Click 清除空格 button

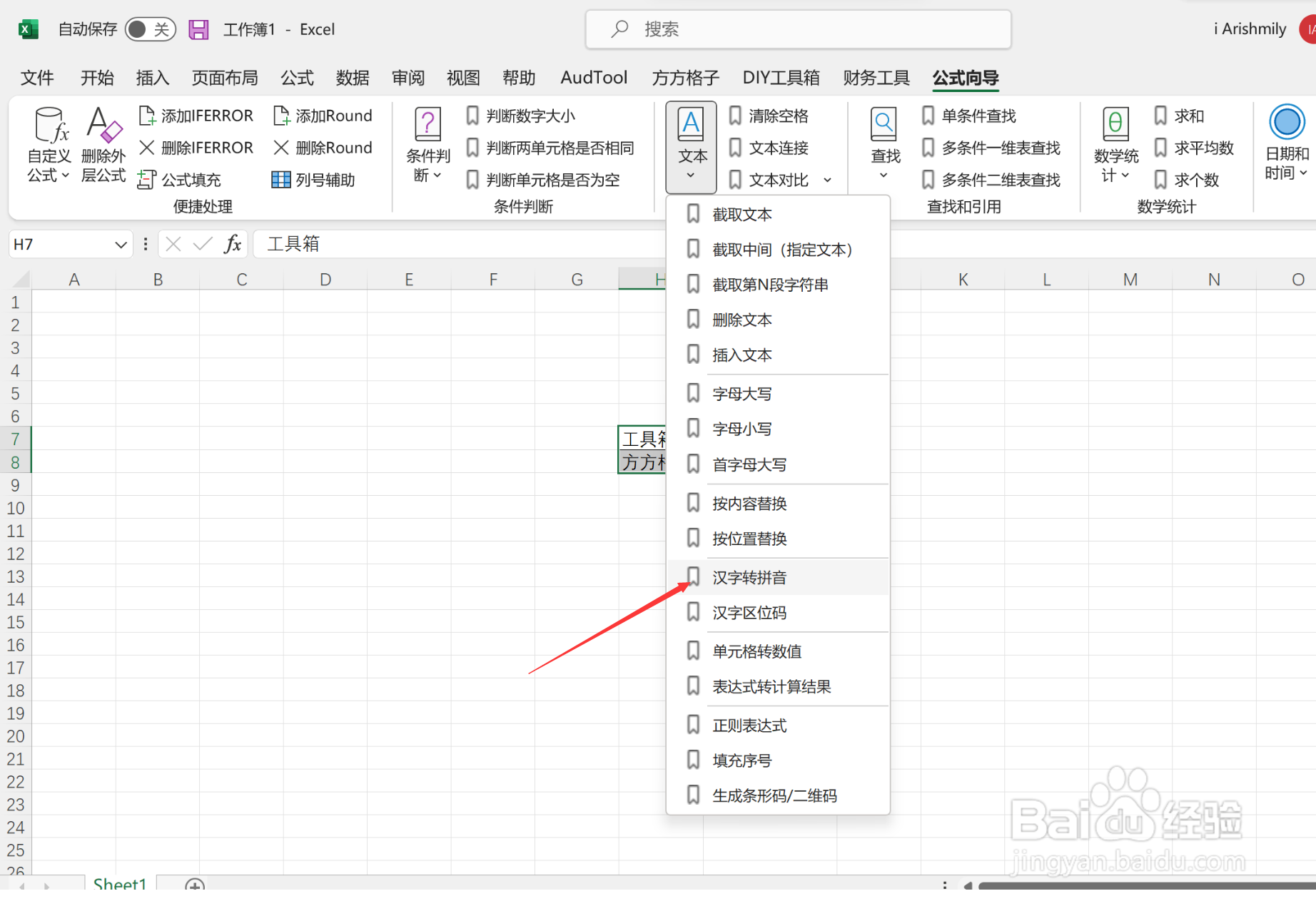tap(769, 116)
